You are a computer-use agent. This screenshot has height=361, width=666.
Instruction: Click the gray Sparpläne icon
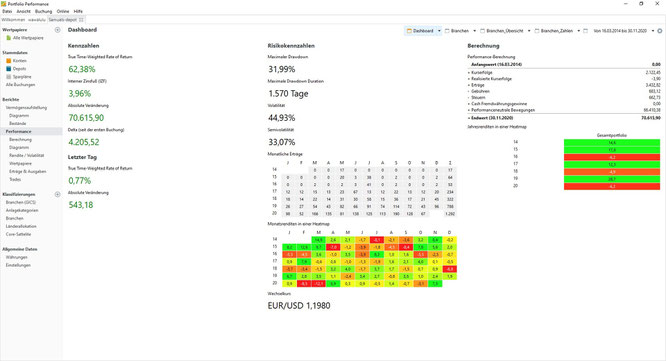[8, 77]
